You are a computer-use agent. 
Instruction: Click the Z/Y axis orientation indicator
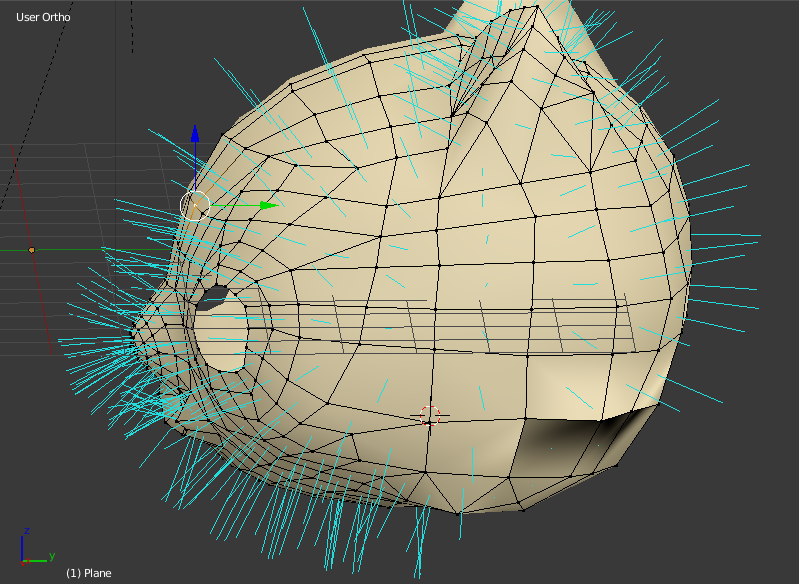pos(38,547)
